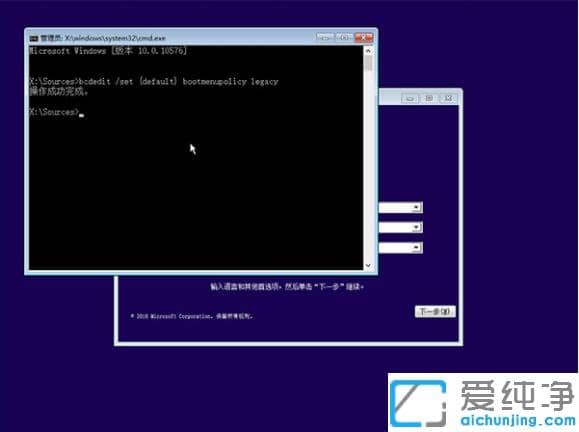Close the Windows Setup window
Viewport: 579px width, 432px height.
[448, 98]
